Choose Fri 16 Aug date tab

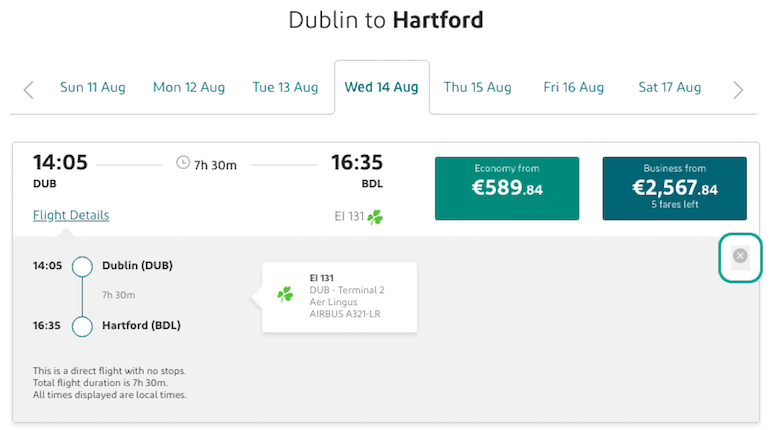pos(574,87)
